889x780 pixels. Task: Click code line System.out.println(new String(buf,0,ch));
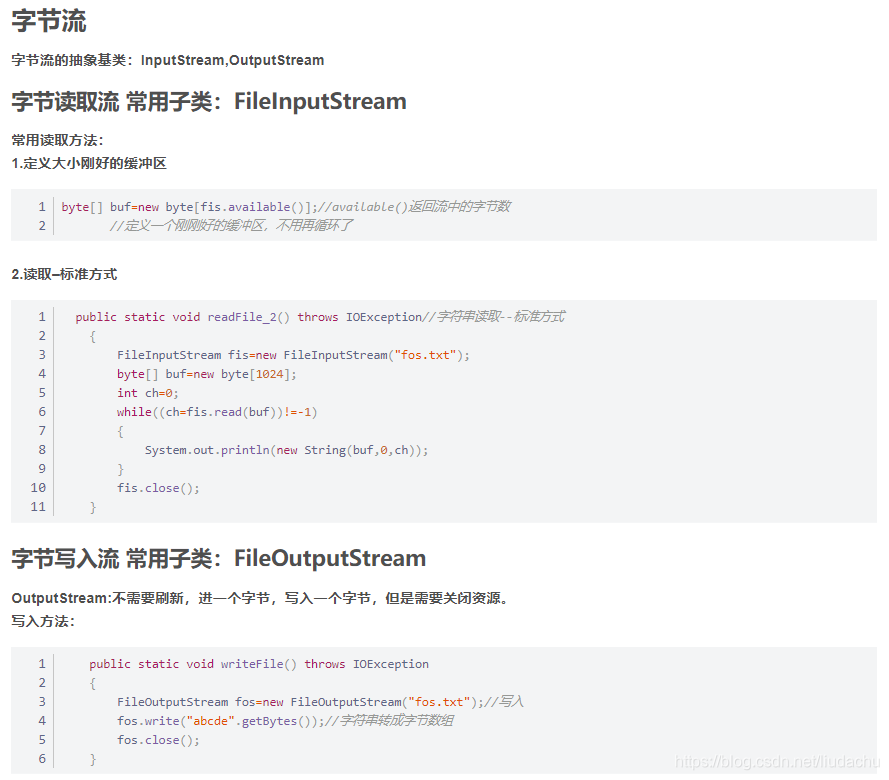pos(286,450)
